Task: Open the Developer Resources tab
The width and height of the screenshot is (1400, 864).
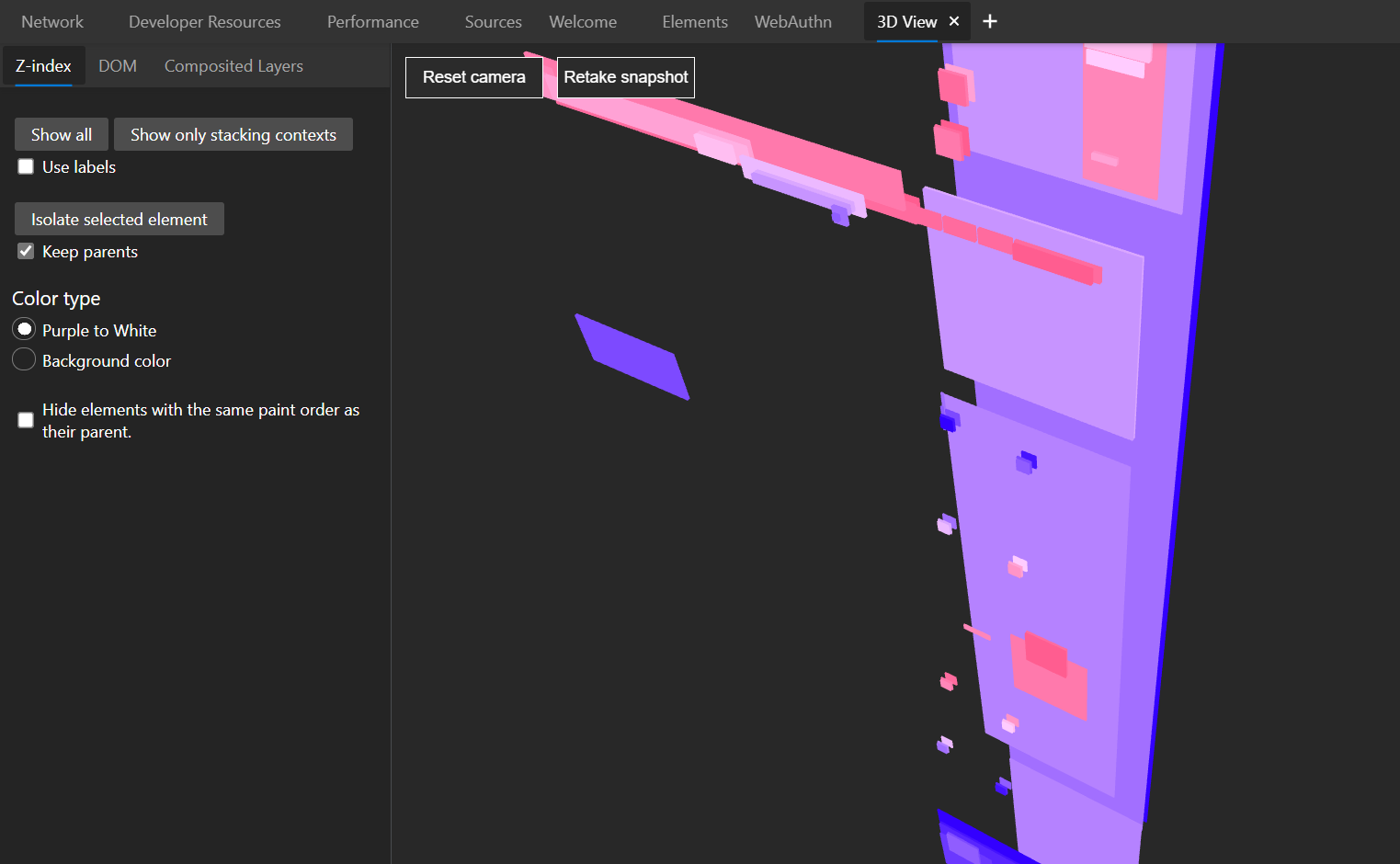Action: tap(205, 21)
